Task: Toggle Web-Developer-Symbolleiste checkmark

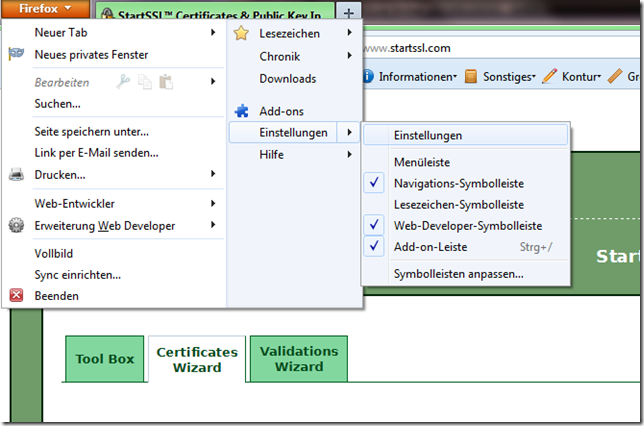Action: 374,225
